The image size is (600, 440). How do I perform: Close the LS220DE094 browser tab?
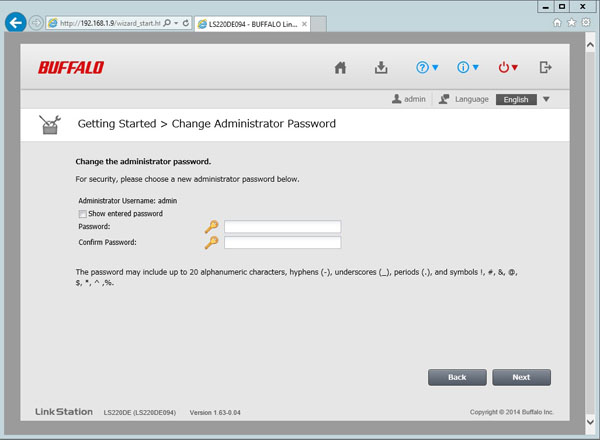[305, 24]
